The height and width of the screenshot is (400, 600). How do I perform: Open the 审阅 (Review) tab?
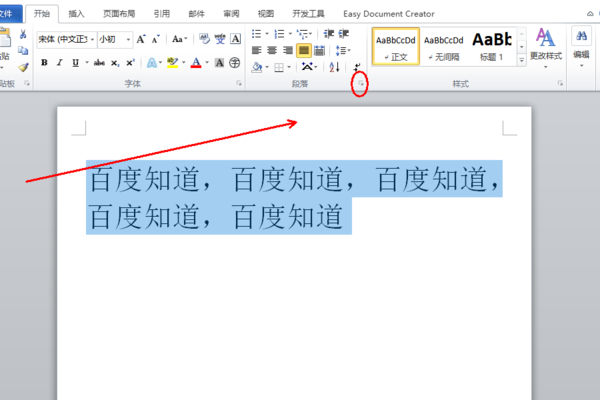(x=231, y=14)
